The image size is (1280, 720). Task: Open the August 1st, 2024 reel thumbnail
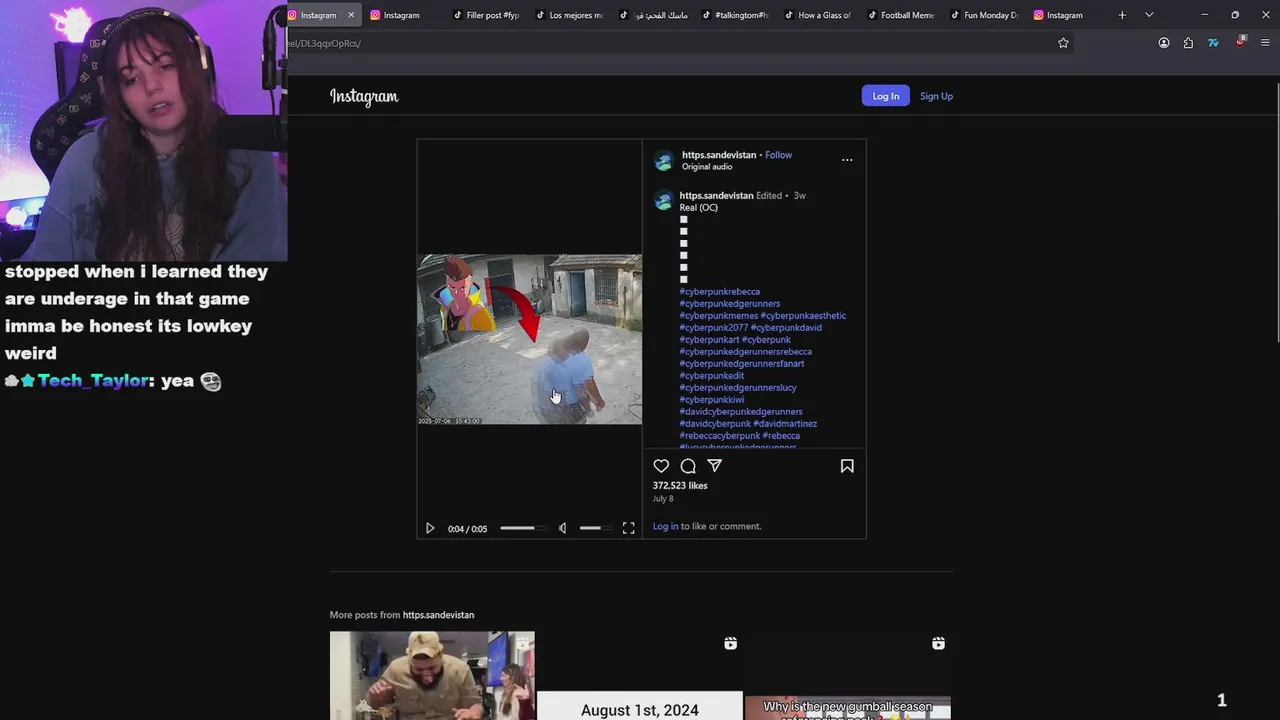pos(640,675)
